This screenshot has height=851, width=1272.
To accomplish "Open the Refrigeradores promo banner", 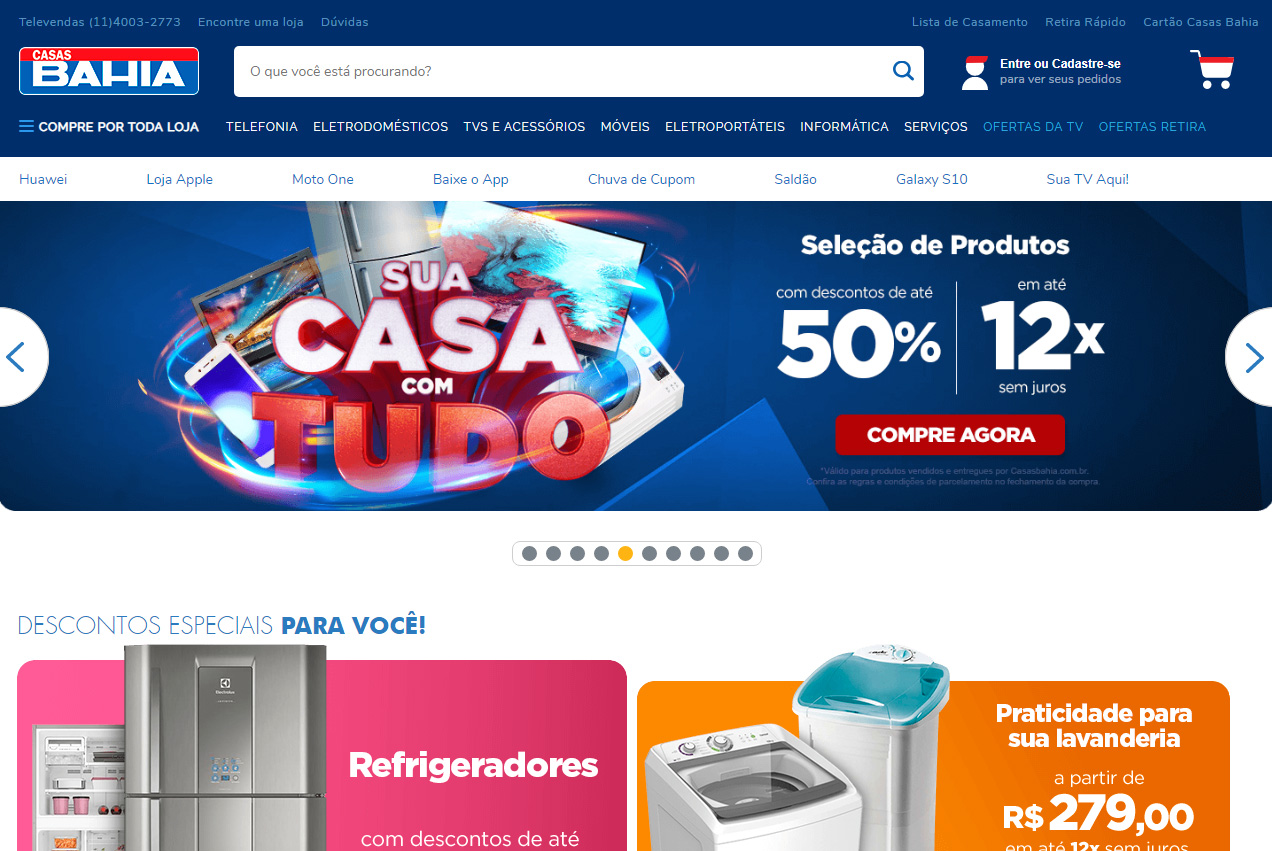I will pos(322,755).
